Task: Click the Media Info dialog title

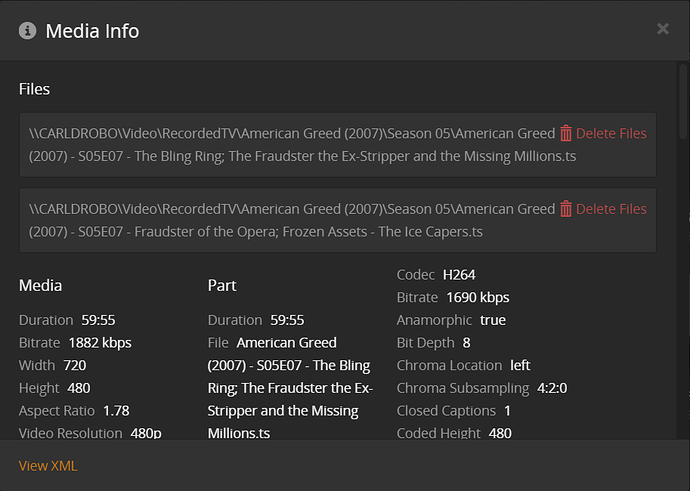Action: coord(92,31)
